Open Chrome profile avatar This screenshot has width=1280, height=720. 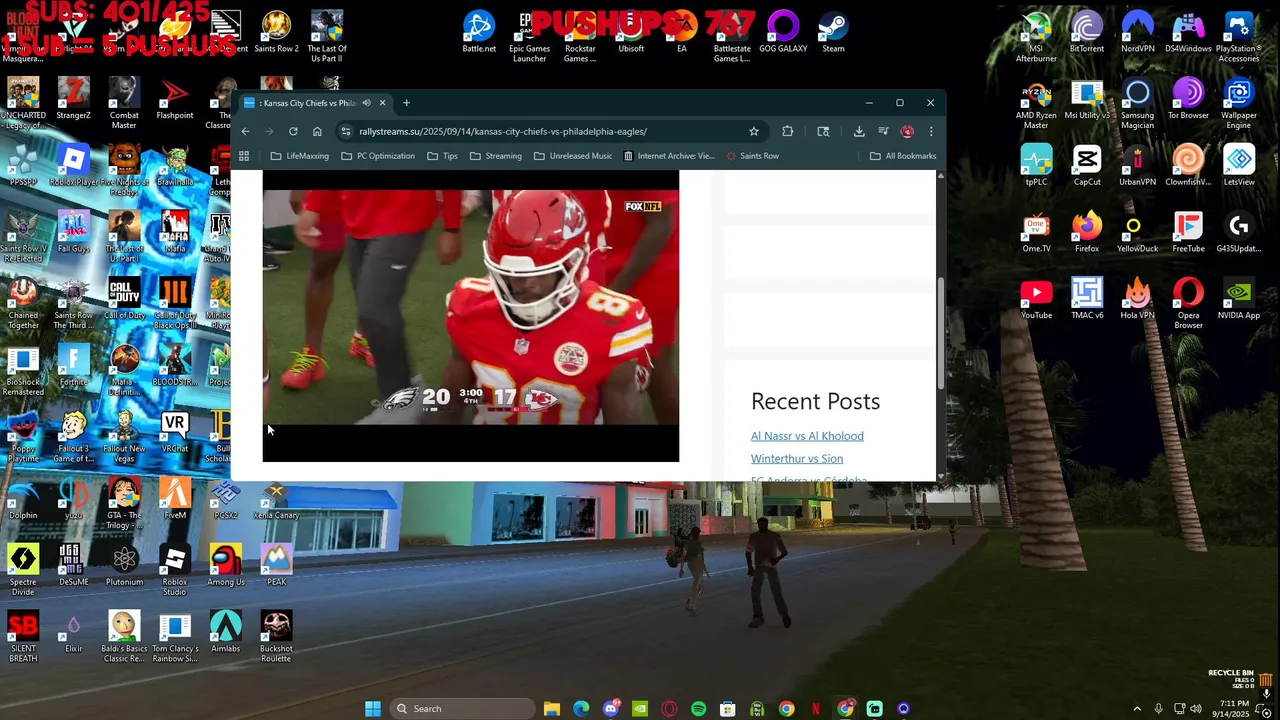pos(907,131)
